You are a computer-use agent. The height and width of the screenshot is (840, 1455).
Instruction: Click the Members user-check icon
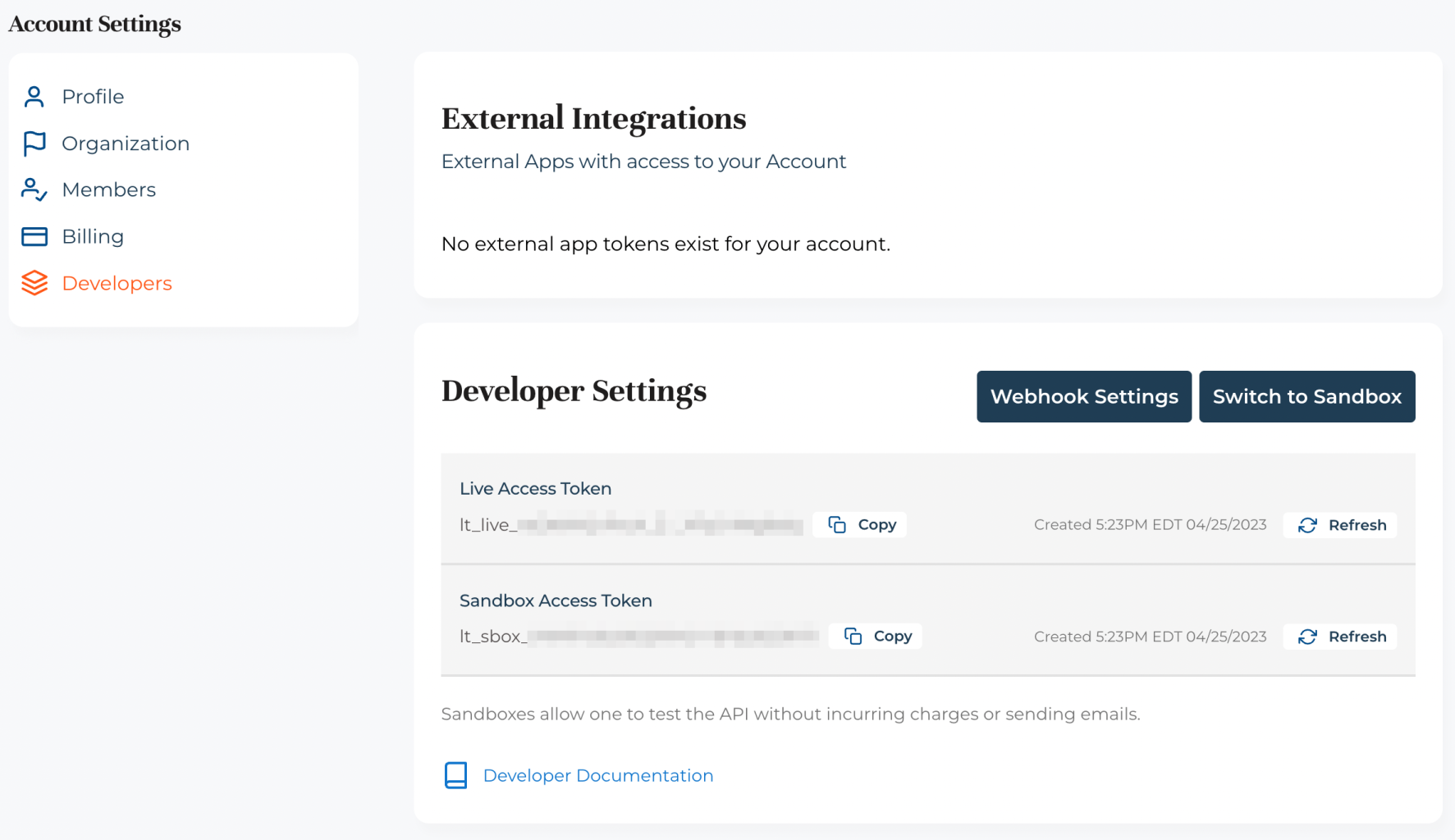(34, 189)
